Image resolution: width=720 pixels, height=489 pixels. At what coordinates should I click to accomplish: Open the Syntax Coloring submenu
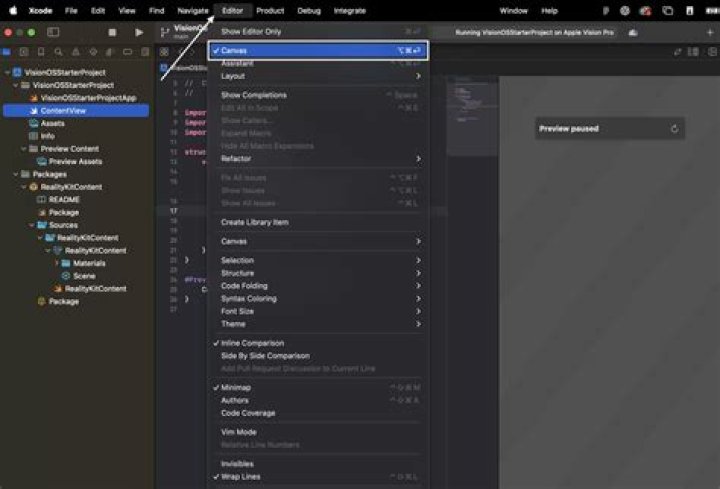(318, 298)
